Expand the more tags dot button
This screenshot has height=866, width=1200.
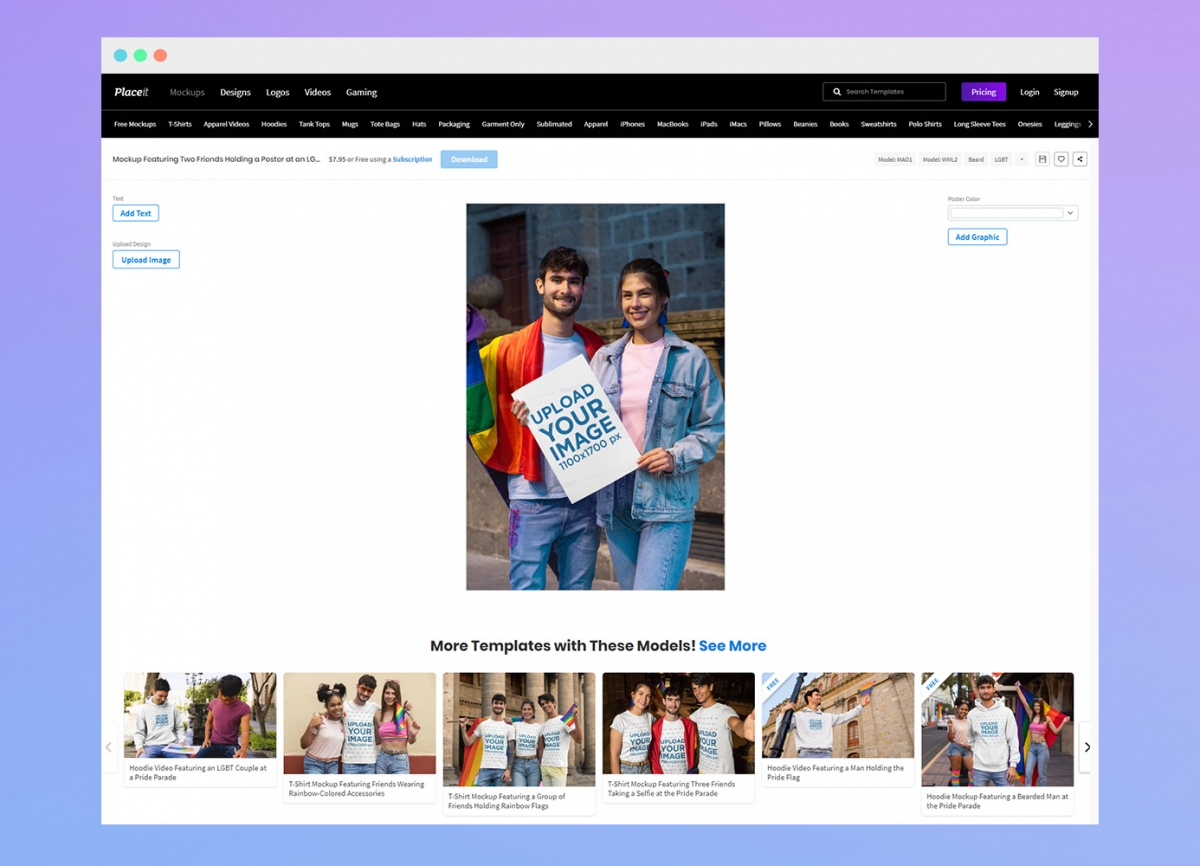coord(1022,159)
